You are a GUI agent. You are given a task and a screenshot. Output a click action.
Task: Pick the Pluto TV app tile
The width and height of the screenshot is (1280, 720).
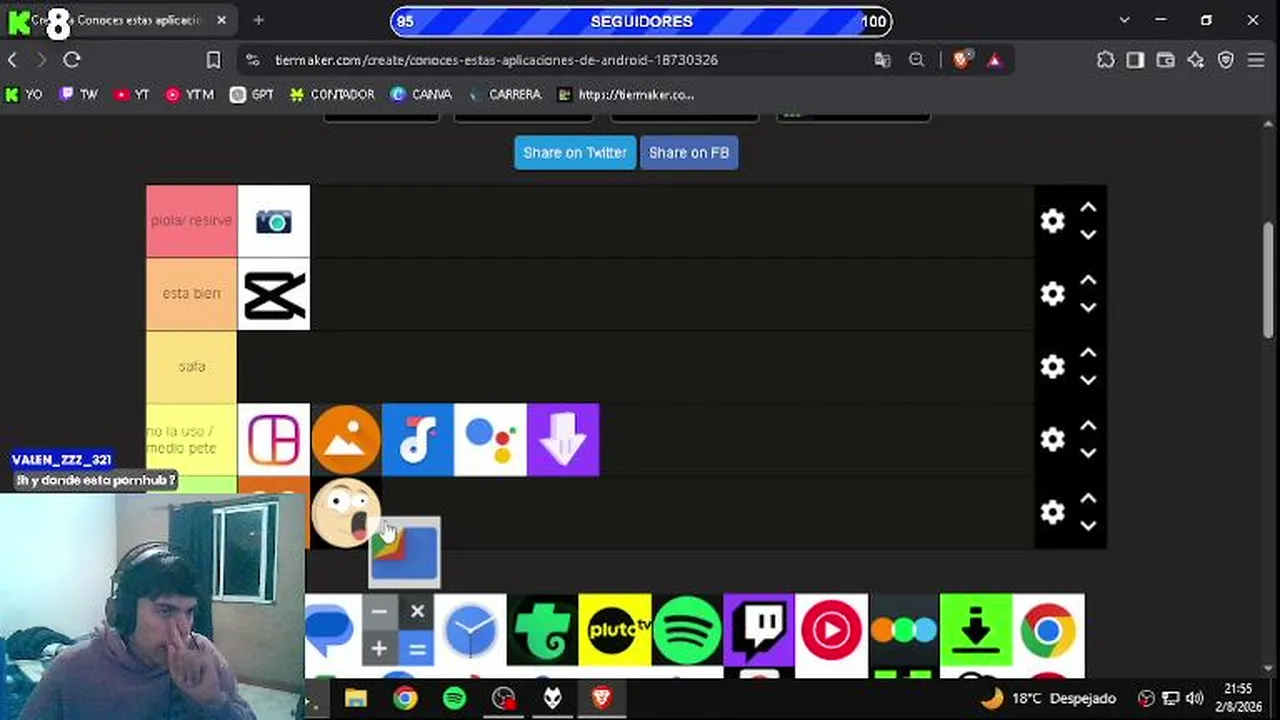click(615, 630)
